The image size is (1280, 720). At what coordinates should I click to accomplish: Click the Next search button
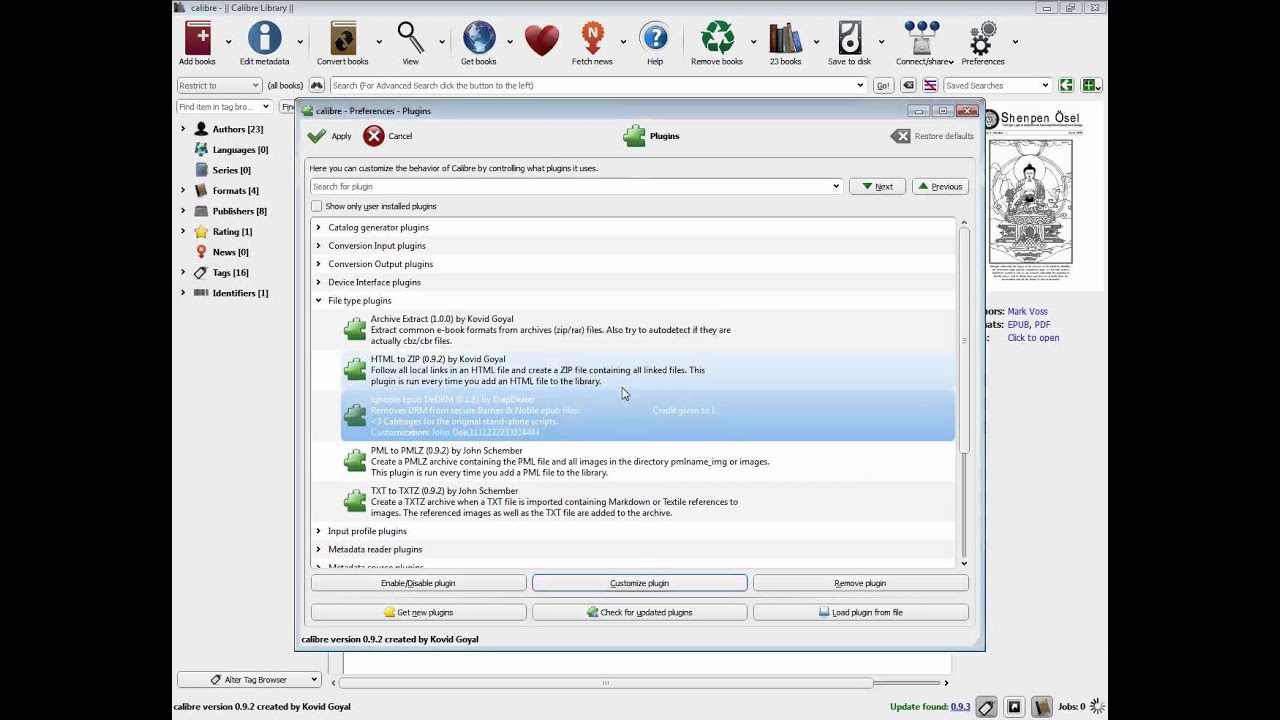[x=877, y=186]
